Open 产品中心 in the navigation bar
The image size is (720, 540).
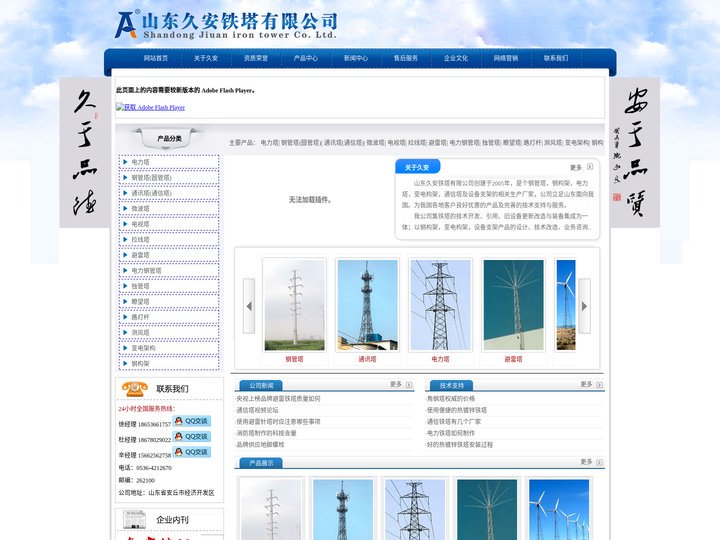coord(306,58)
